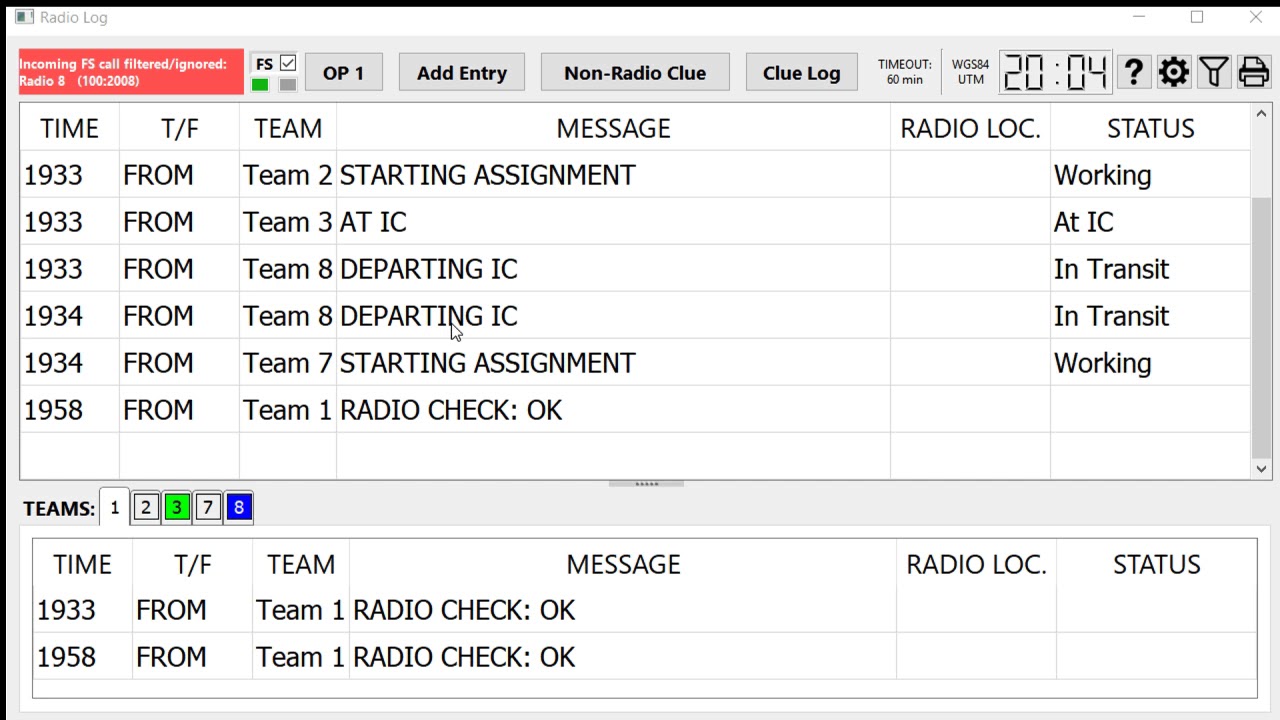Select the blue team tab 8
This screenshot has height=720, width=1280.
239,508
